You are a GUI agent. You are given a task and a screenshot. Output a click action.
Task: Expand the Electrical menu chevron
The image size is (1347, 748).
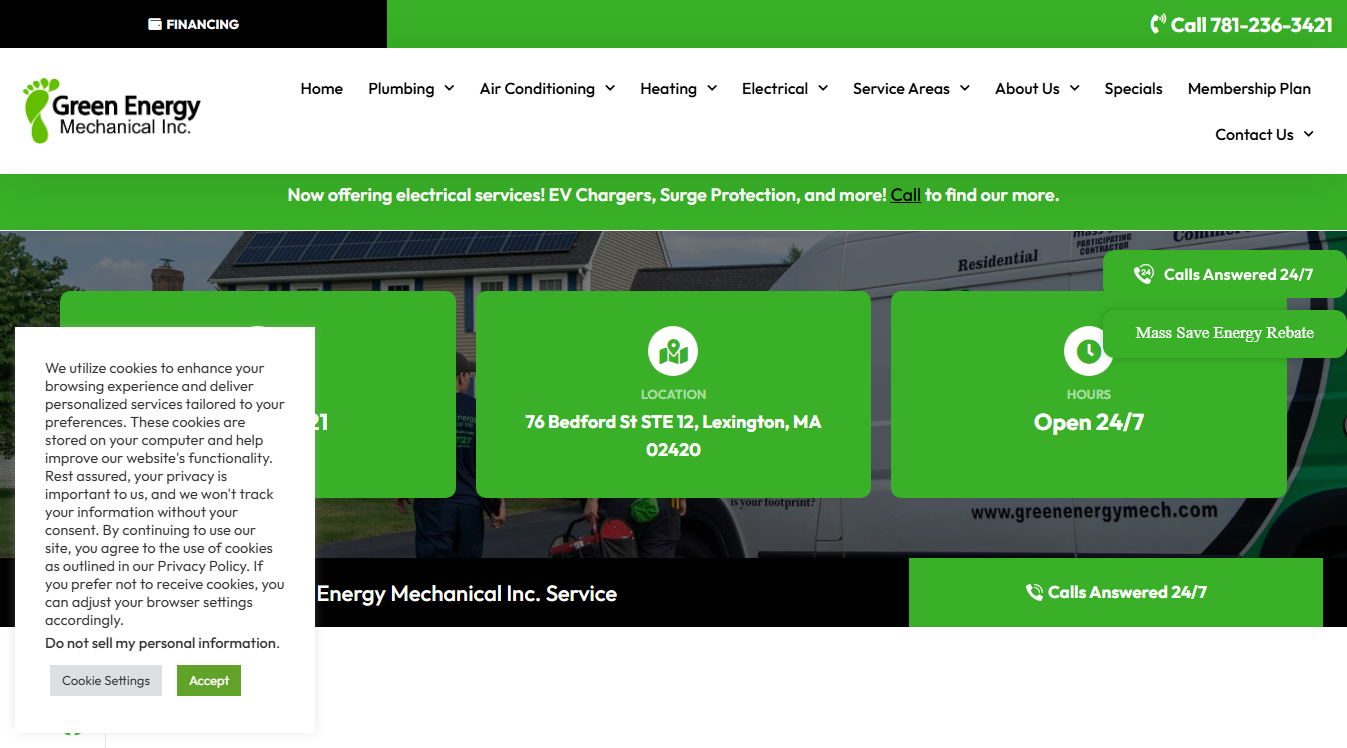coord(823,88)
